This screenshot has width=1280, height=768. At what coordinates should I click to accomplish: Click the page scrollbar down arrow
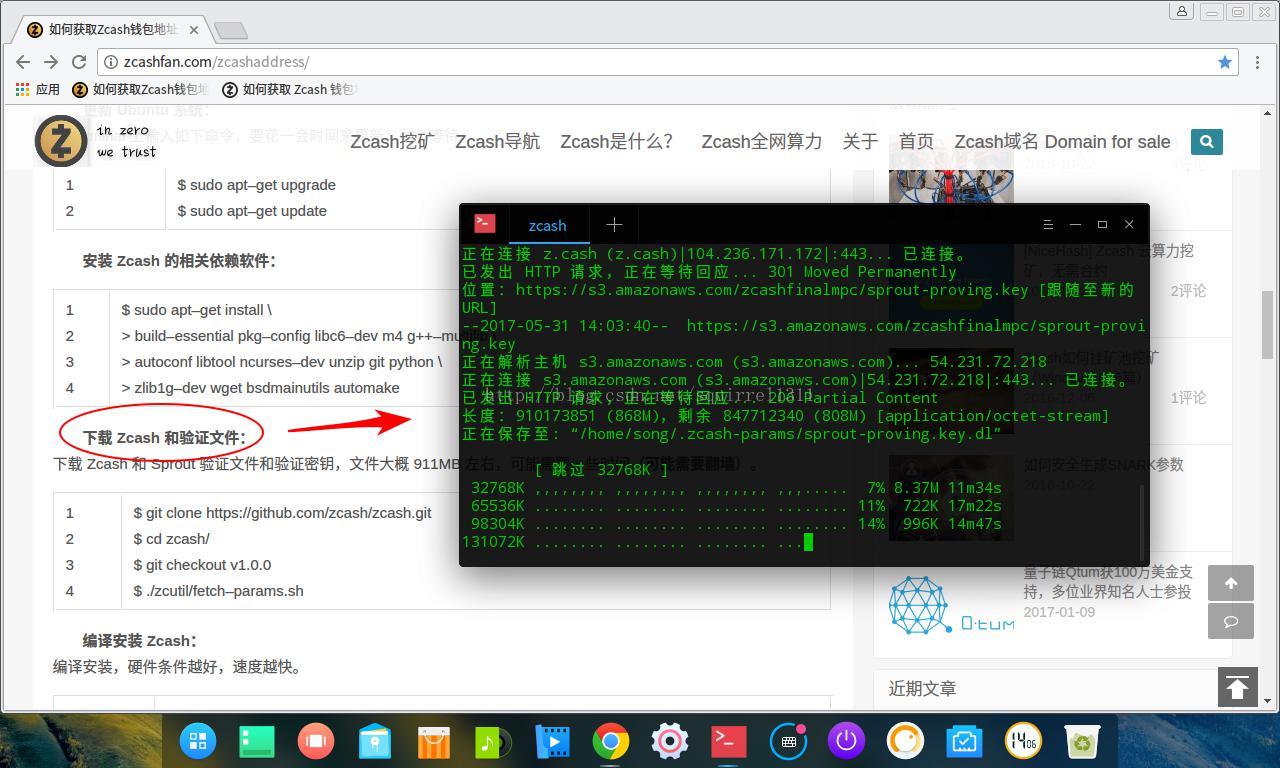[1268, 701]
